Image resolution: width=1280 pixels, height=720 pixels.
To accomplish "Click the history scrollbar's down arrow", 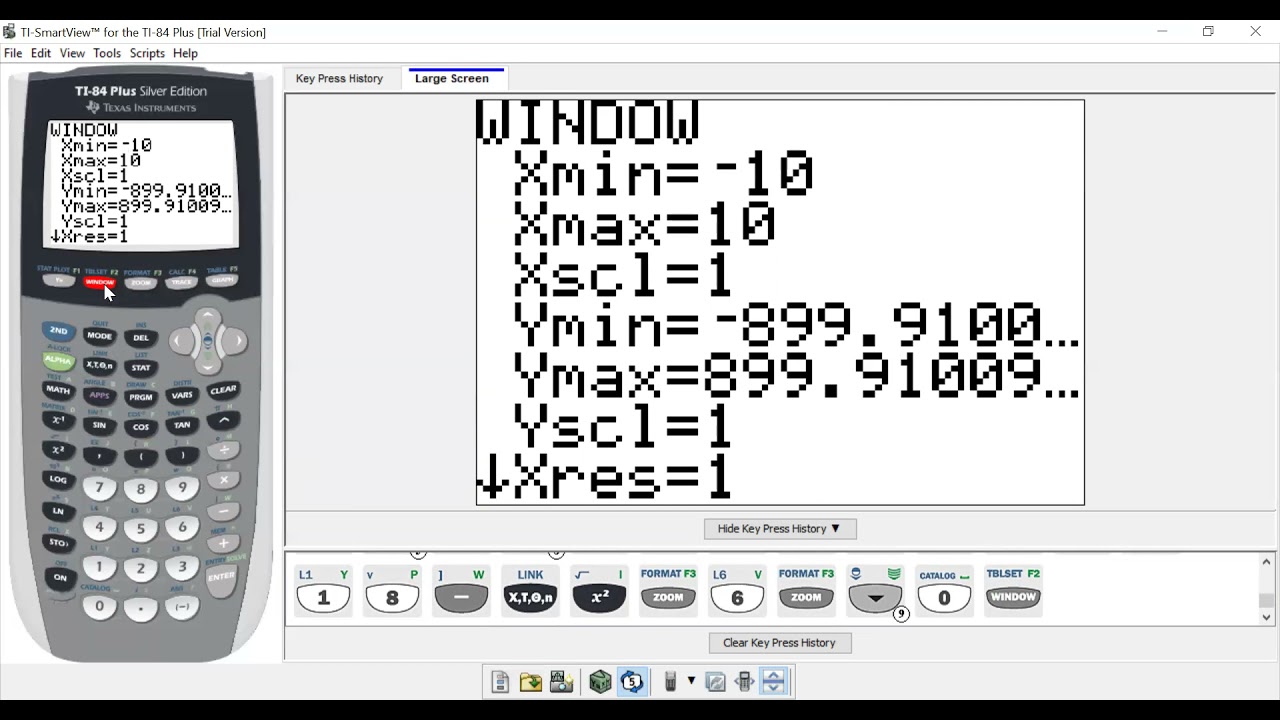I will point(1267,617).
